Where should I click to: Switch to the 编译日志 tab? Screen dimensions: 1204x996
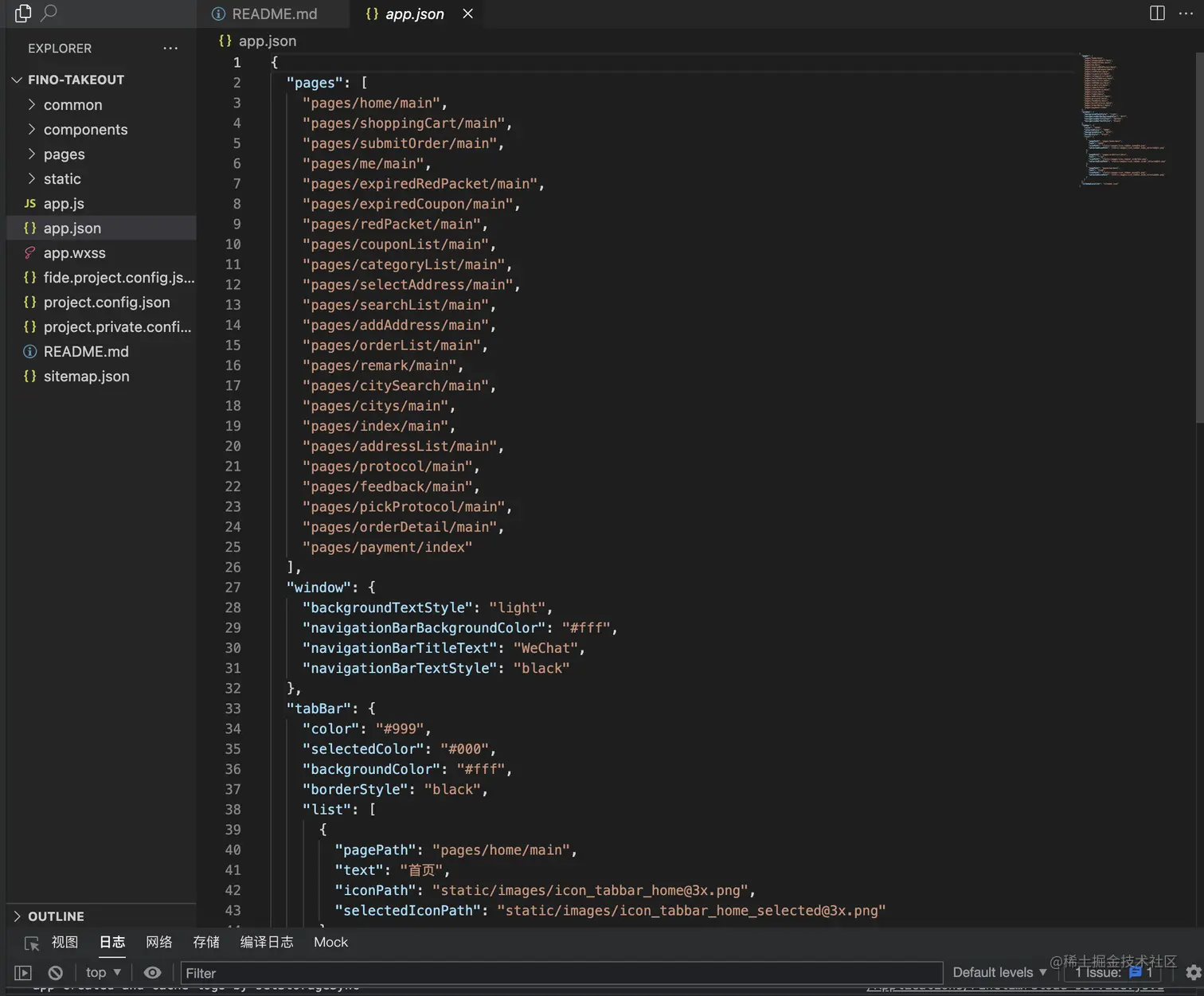[x=267, y=943]
